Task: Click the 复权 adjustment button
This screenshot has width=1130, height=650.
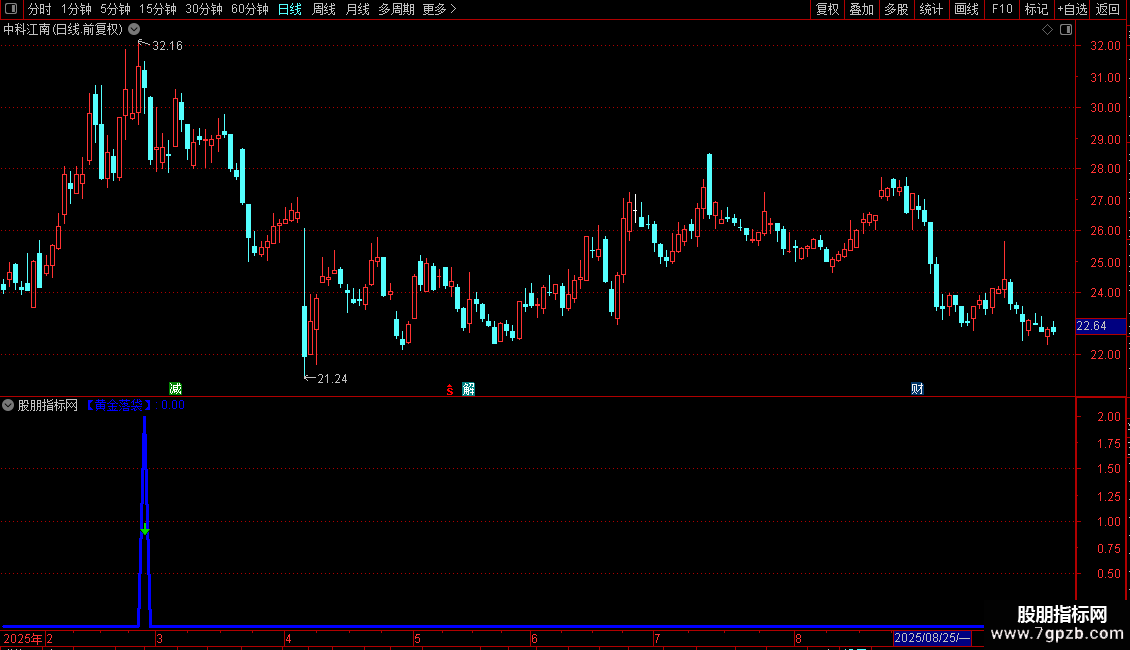Action: tap(827, 9)
